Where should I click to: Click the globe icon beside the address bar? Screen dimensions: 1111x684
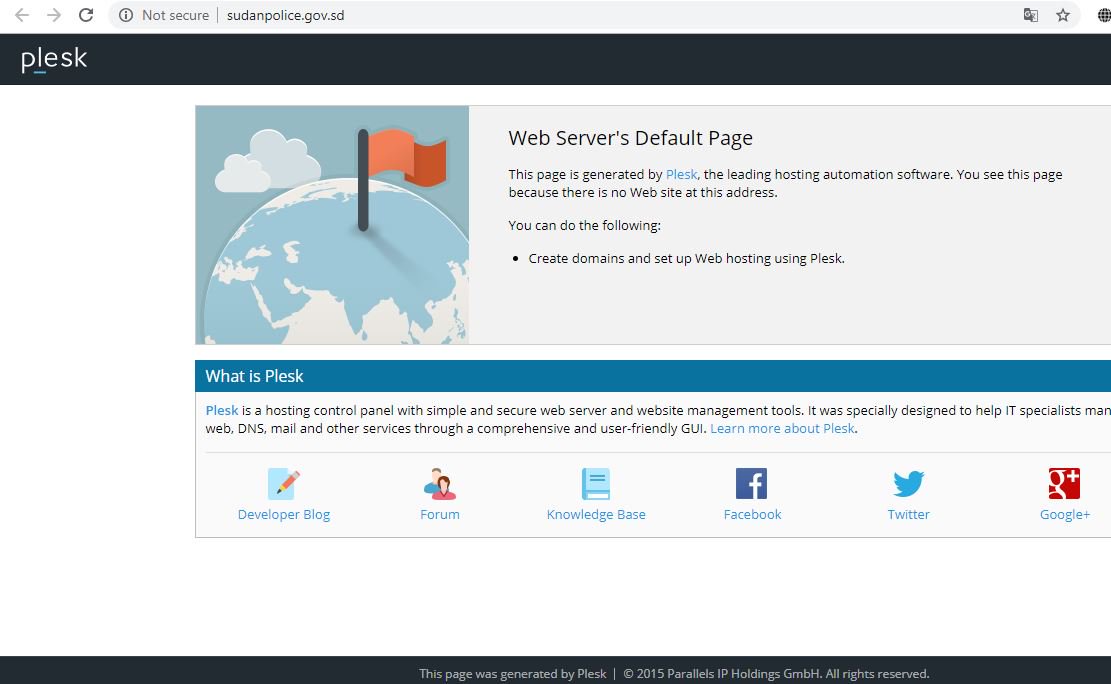coord(1104,15)
